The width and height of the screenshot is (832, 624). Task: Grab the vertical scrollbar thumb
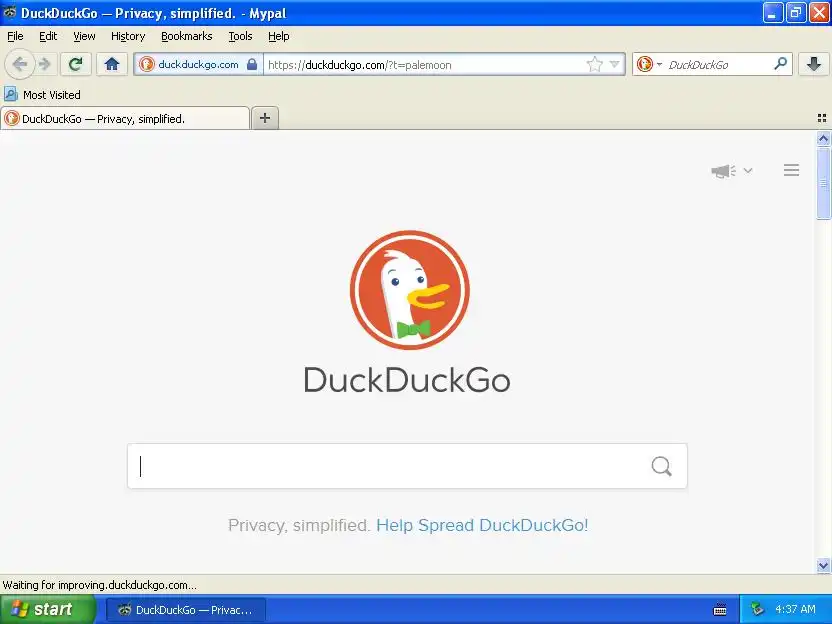824,183
